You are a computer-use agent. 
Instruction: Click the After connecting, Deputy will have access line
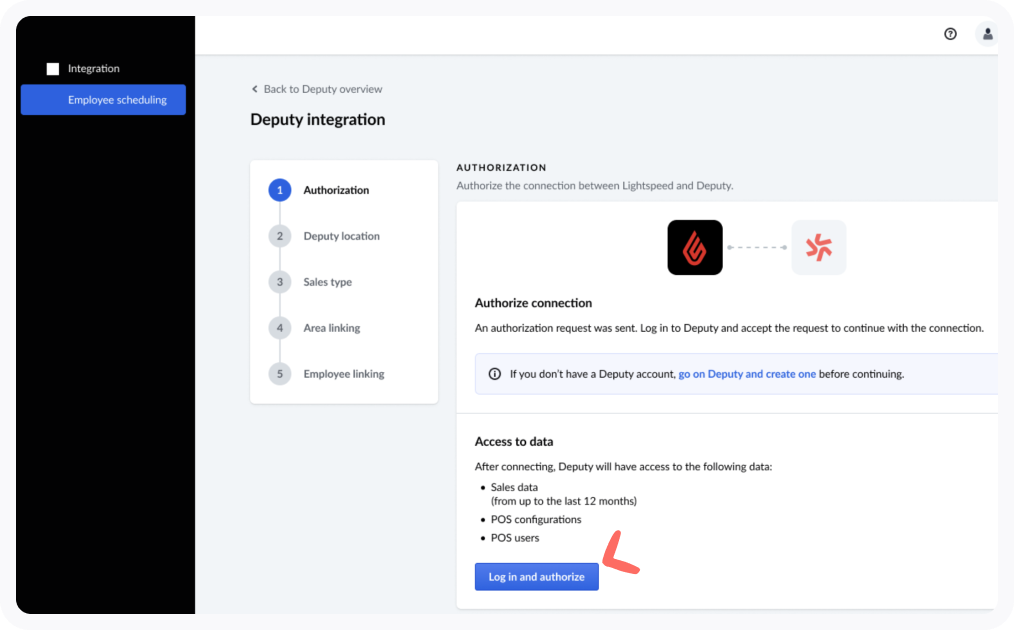[x=623, y=467]
